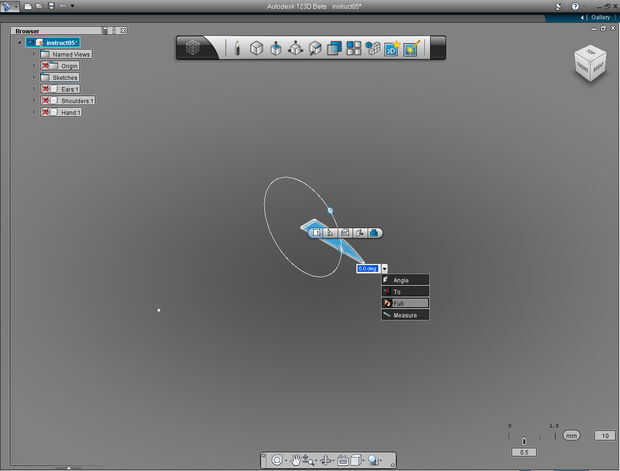Click the snap value field showing 0.5
The width and height of the screenshot is (620, 471).
tap(524, 452)
